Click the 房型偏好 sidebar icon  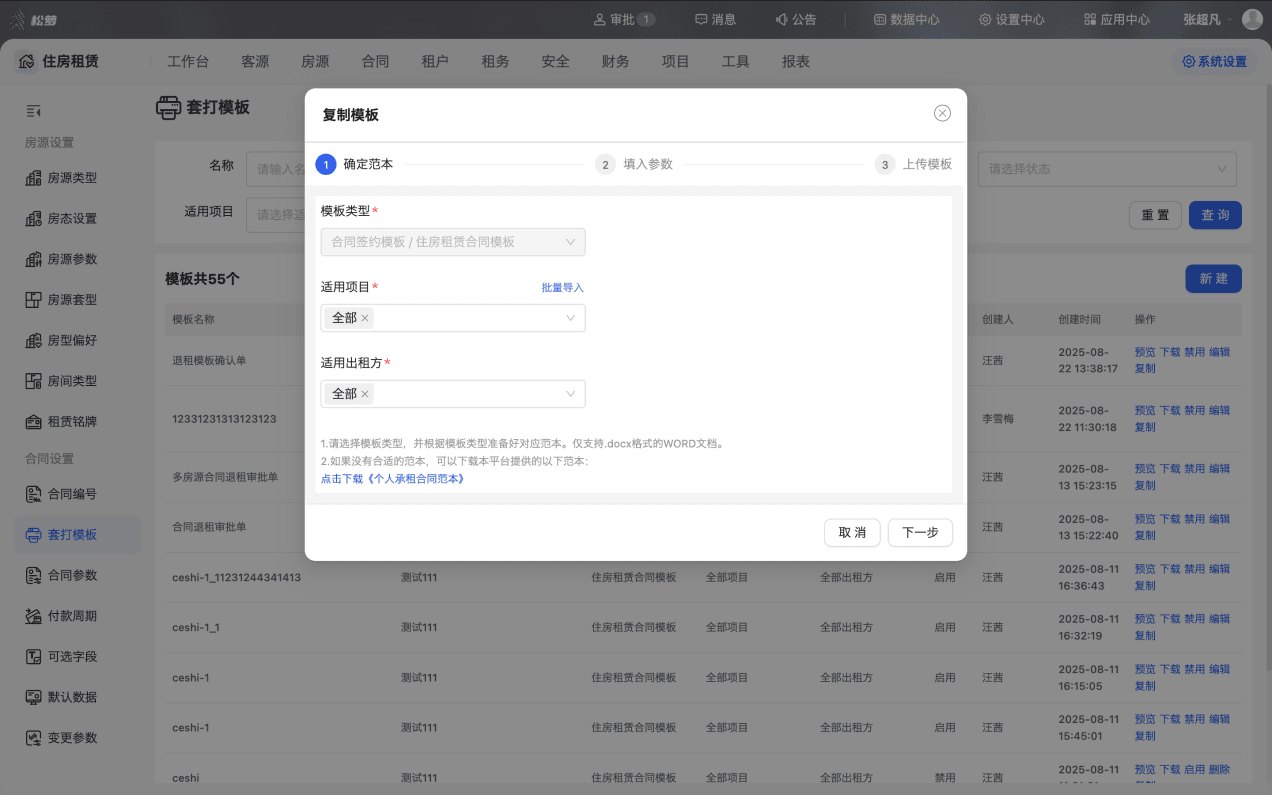coord(33,340)
